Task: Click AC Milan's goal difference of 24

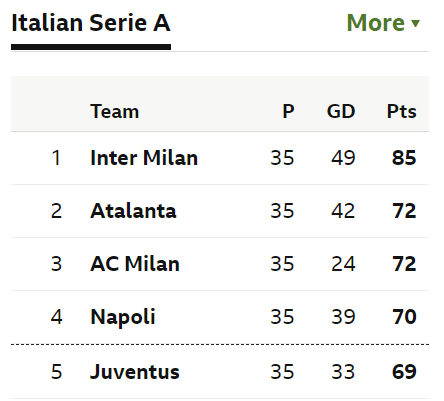Action: click(x=343, y=264)
